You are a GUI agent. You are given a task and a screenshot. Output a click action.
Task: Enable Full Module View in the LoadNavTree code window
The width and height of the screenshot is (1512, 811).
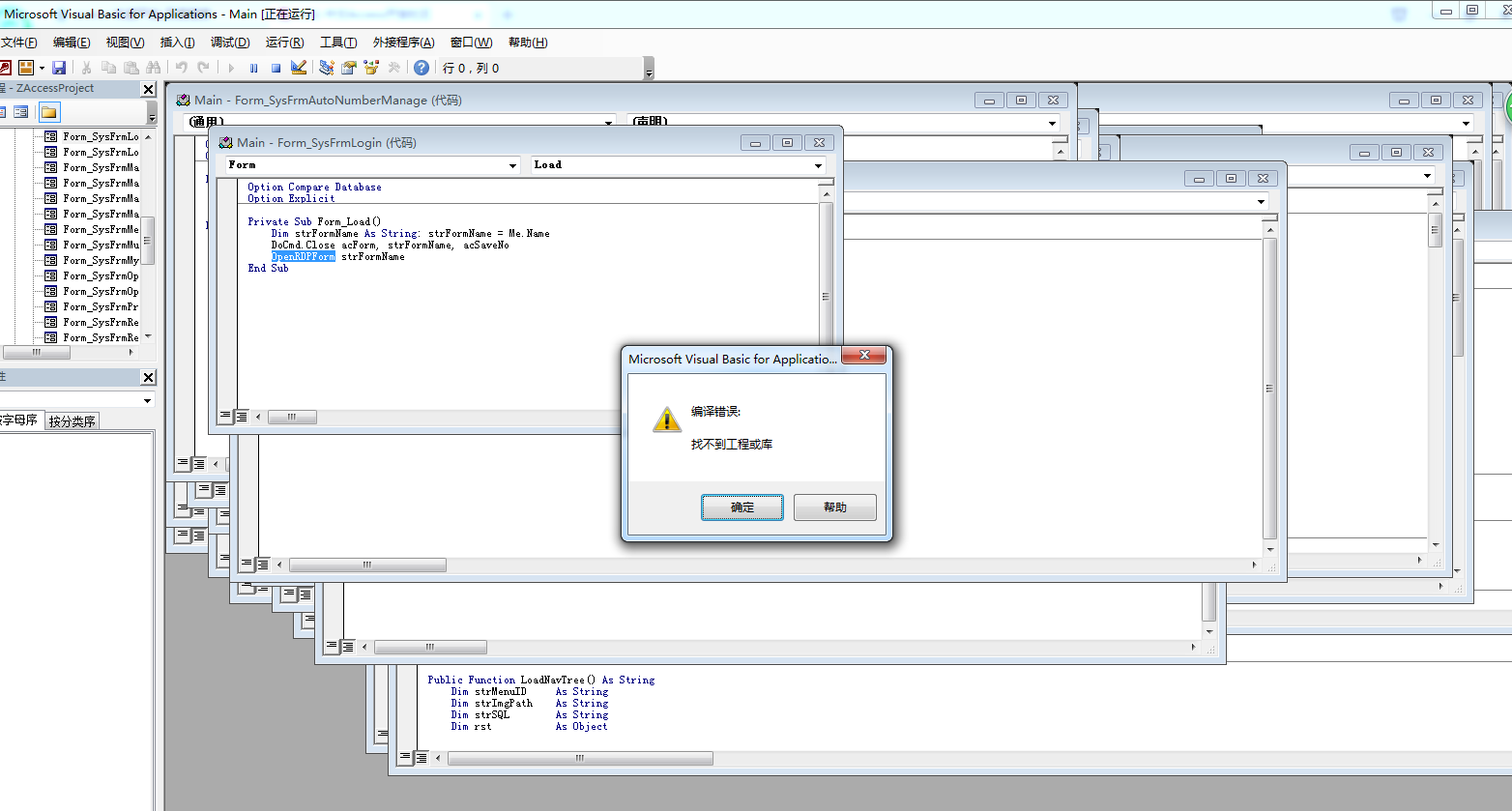[422, 758]
